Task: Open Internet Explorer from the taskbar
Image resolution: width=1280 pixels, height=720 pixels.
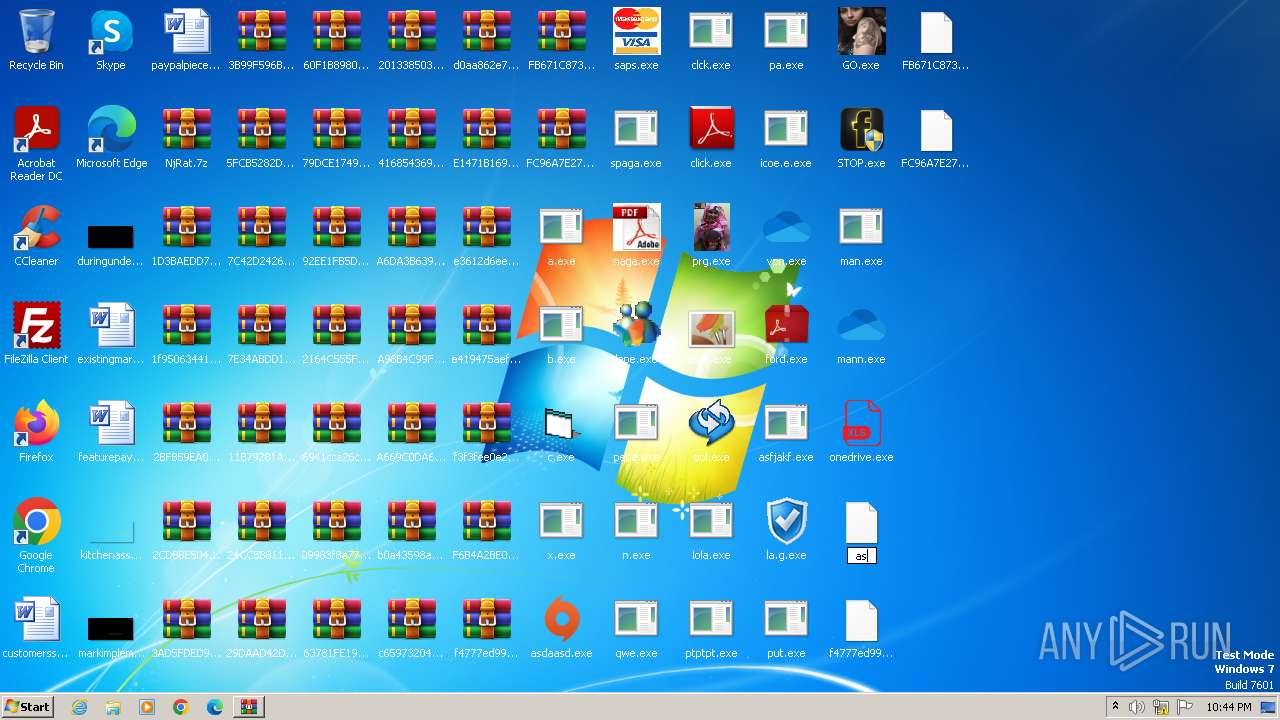Action: click(79, 707)
